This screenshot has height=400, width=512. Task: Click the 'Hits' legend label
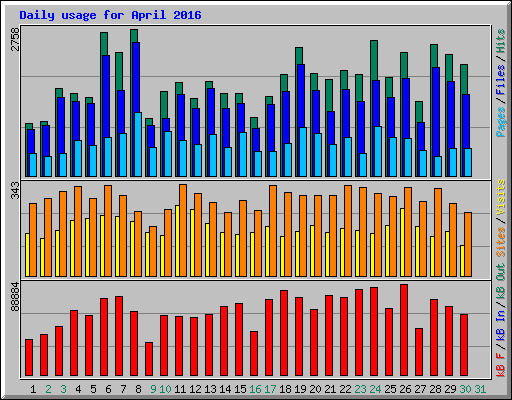click(501, 41)
